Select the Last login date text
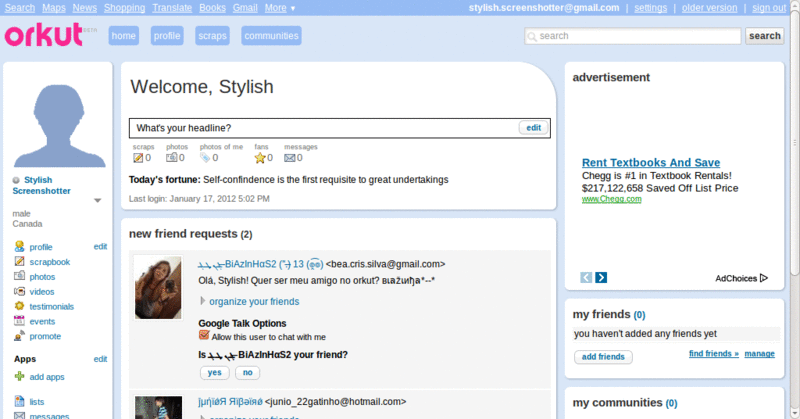Image resolution: width=800 pixels, height=419 pixels. tap(199, 199)
